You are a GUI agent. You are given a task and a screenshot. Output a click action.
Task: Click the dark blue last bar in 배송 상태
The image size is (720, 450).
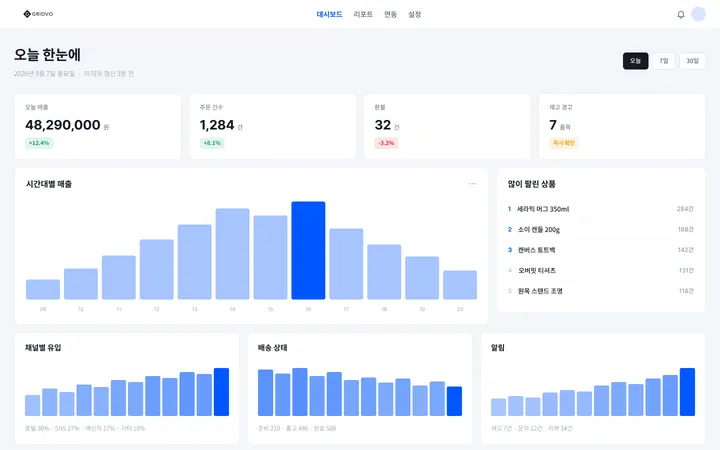click(454, 401)
